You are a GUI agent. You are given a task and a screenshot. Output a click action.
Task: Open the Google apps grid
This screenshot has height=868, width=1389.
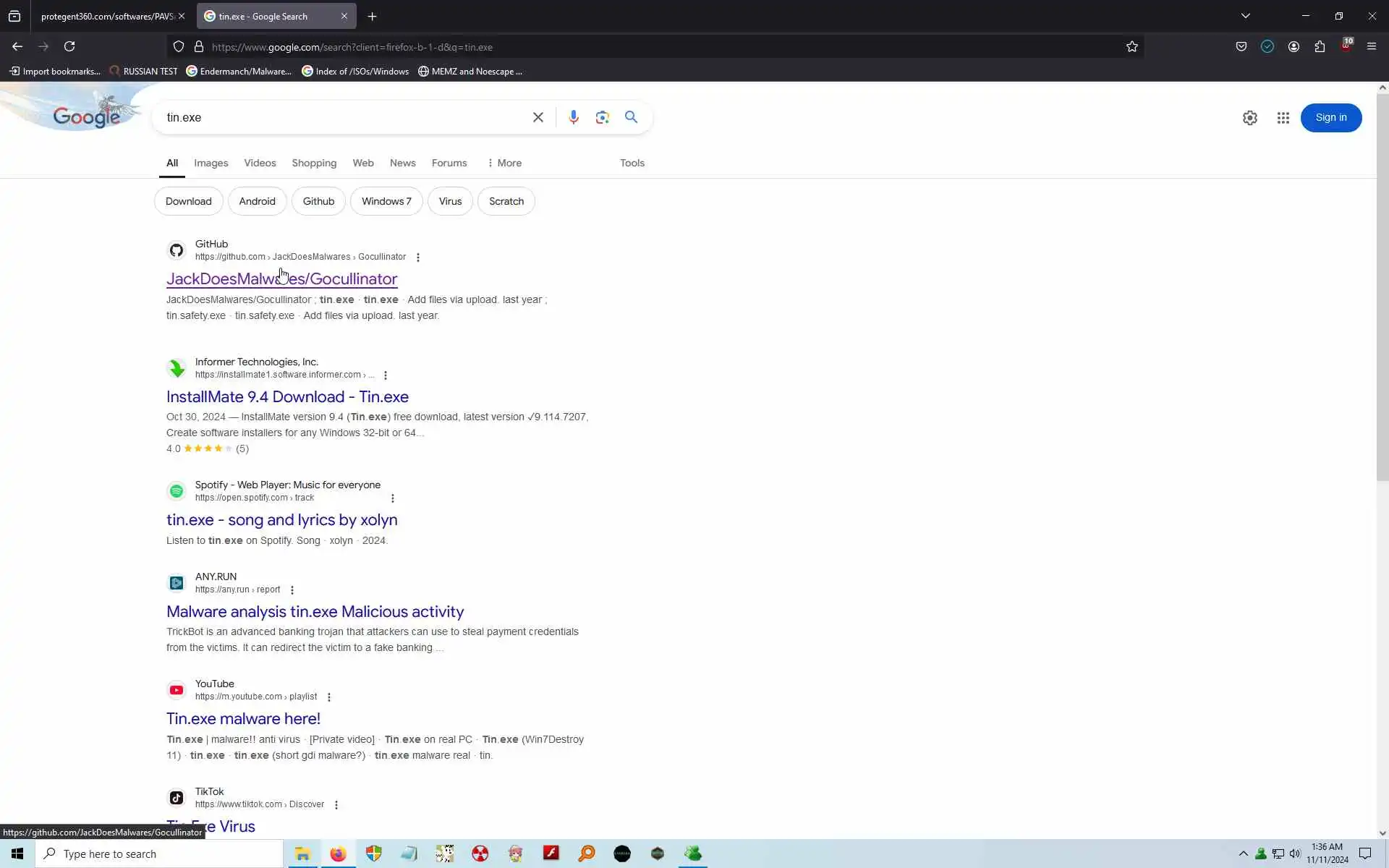coord(1283,118)
